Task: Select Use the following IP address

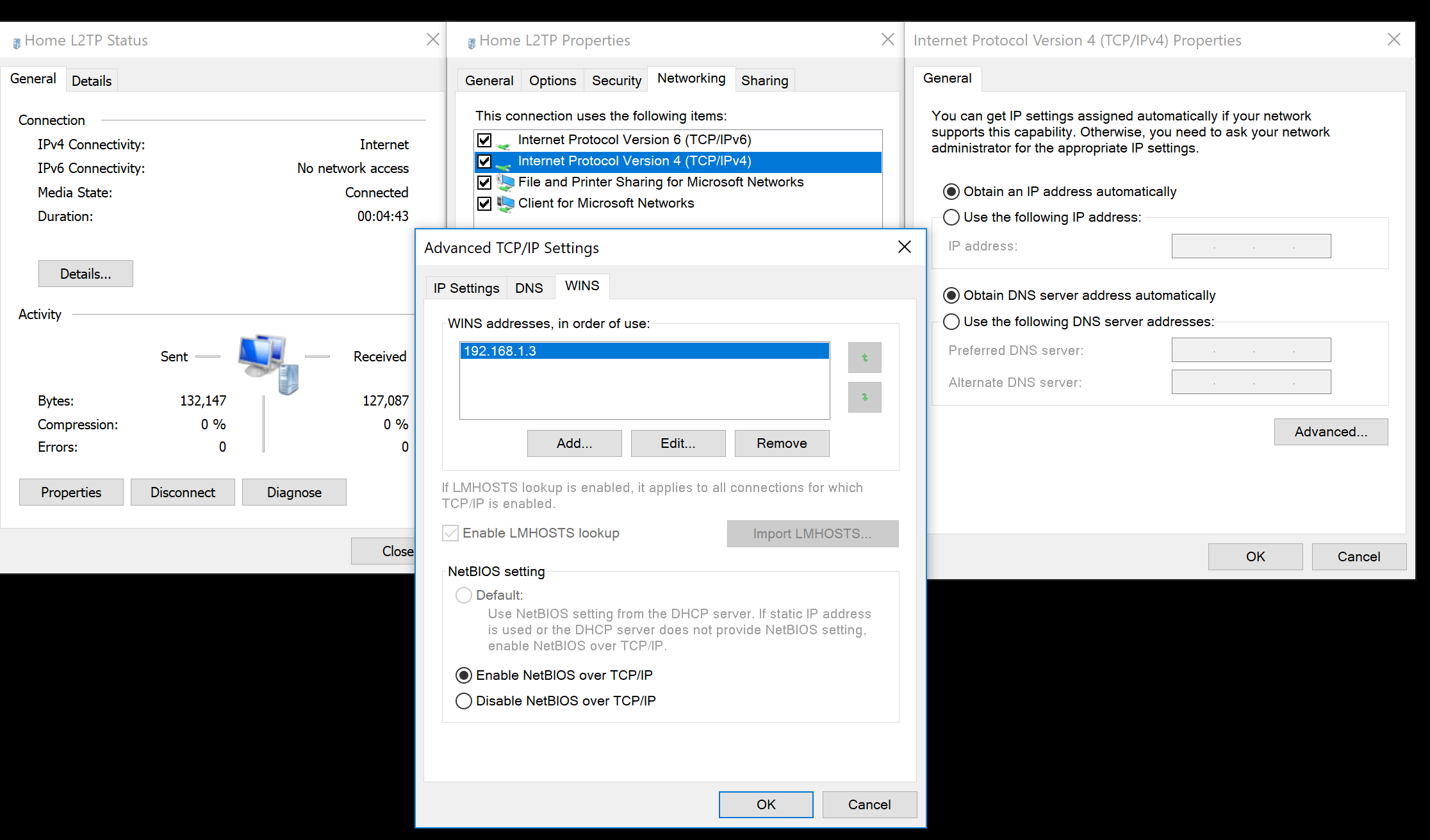Action: 951,217
